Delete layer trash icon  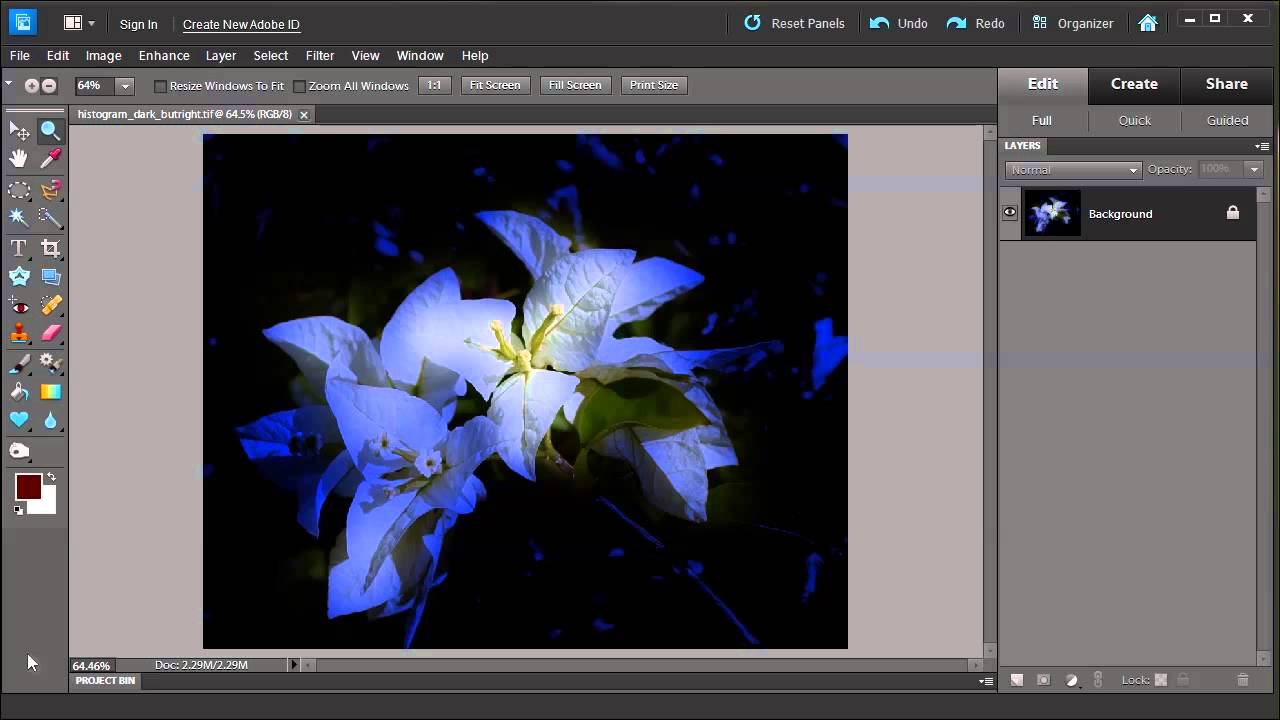[x=1243, y=680]
